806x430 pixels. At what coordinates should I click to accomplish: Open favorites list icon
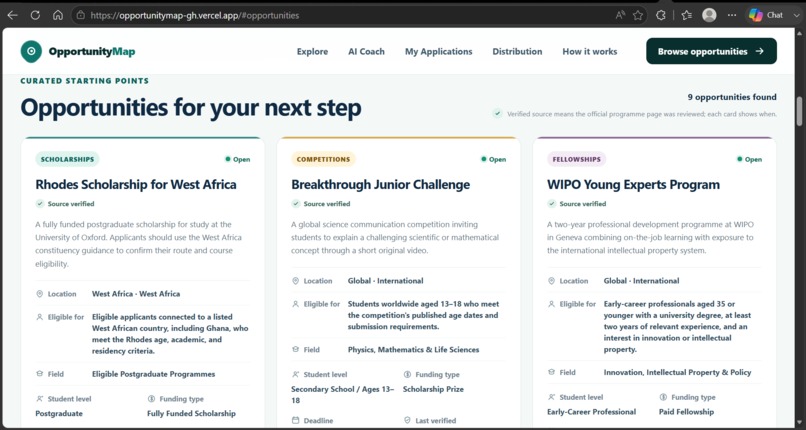coord(686,15)
